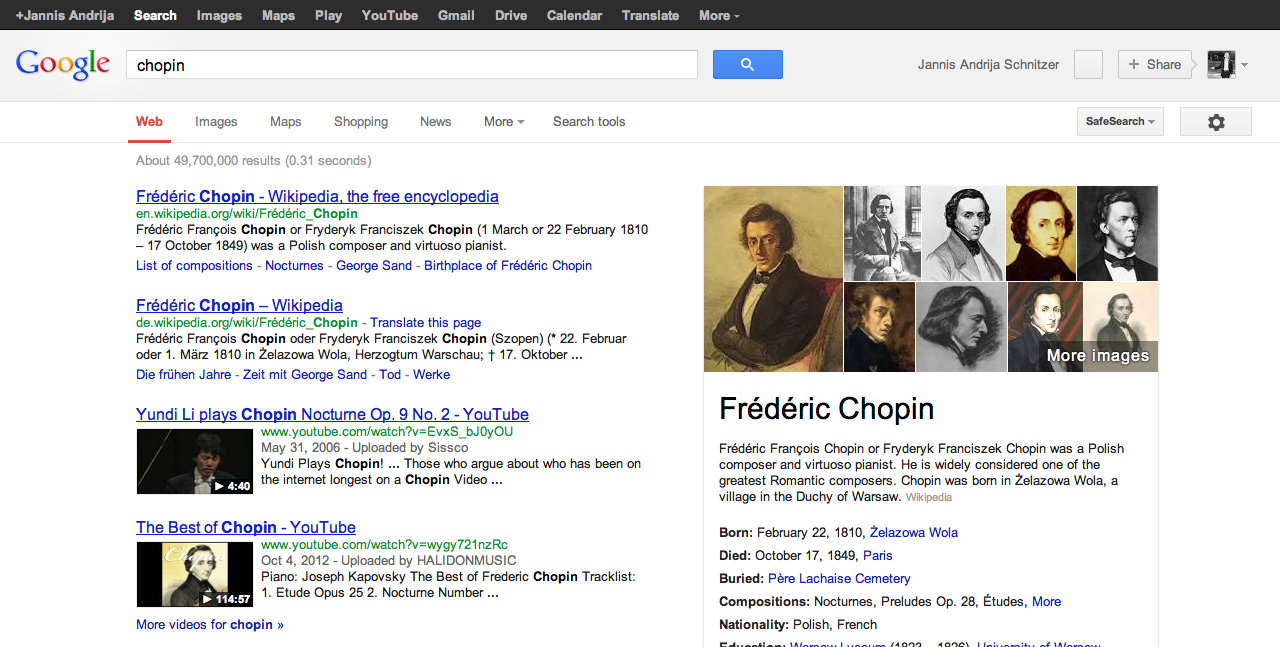
Task: Click inside the chopin search field
Action: click(411, 65)
